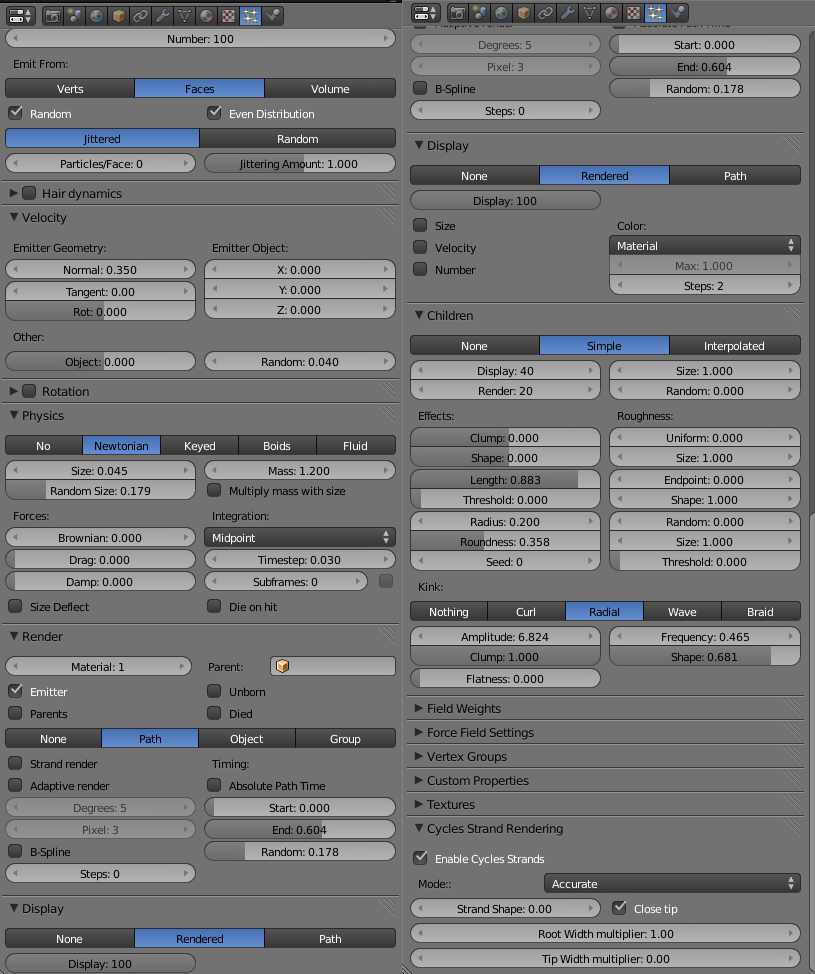This screenshot has width=815, height=974.
Task: Enable Die on hit option
Action: [x=214, y=606]
